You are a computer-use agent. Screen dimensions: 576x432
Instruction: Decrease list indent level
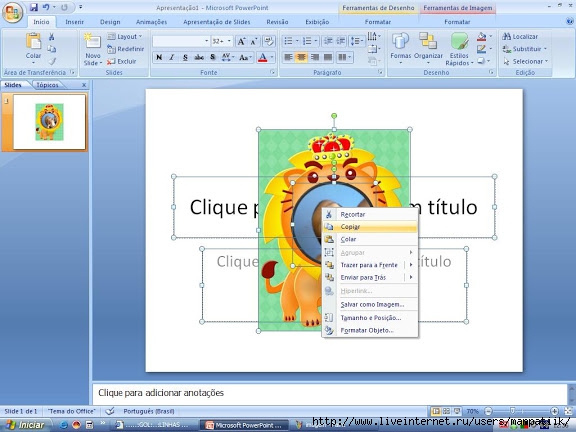[327, 41]
